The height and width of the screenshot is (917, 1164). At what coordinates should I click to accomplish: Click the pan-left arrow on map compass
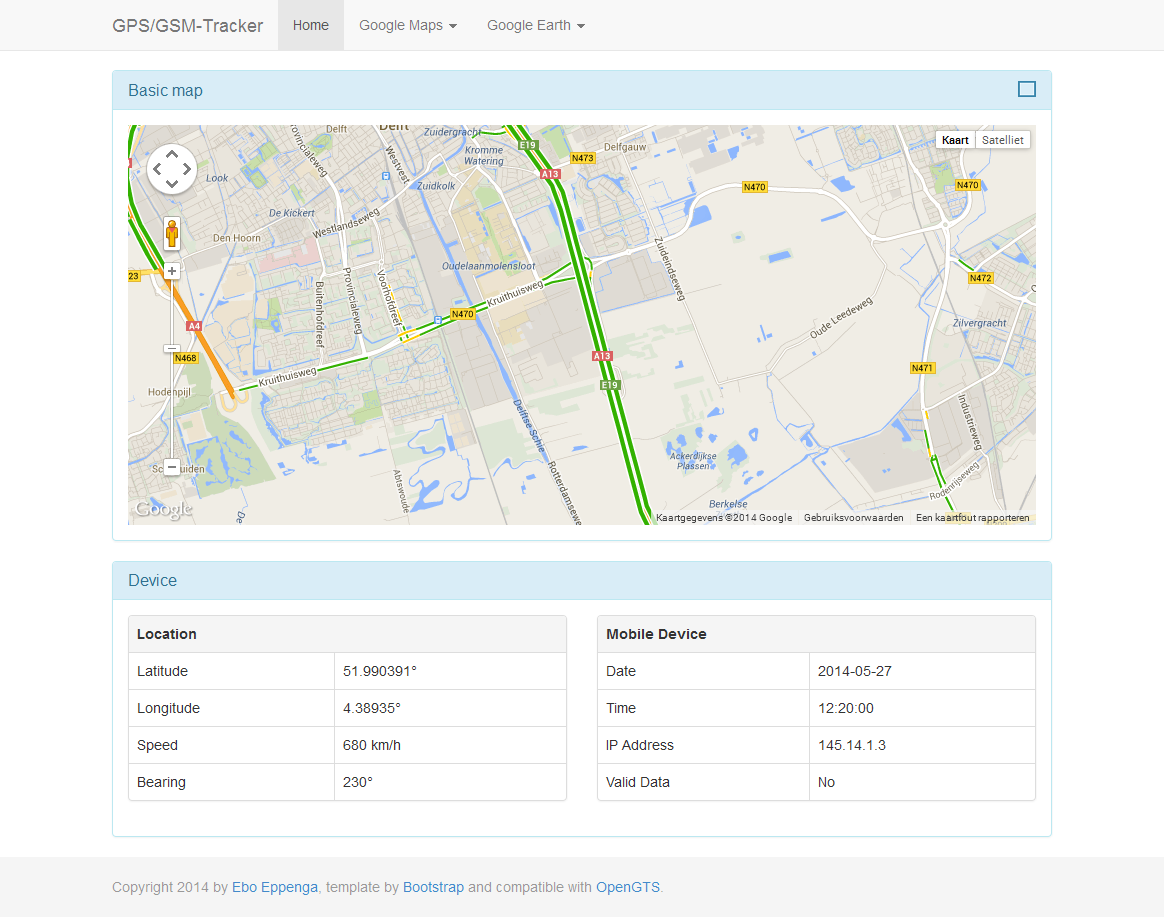click(155, 169)
